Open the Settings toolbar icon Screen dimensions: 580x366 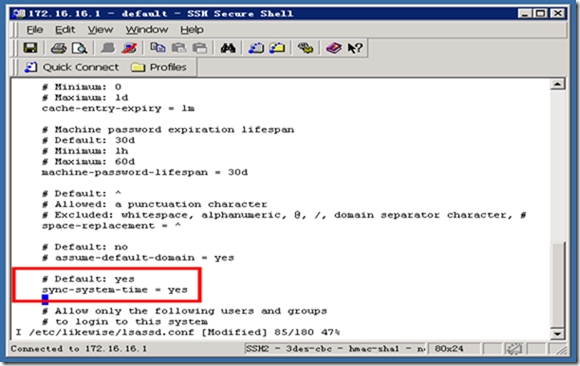click(x=306, y=48)
